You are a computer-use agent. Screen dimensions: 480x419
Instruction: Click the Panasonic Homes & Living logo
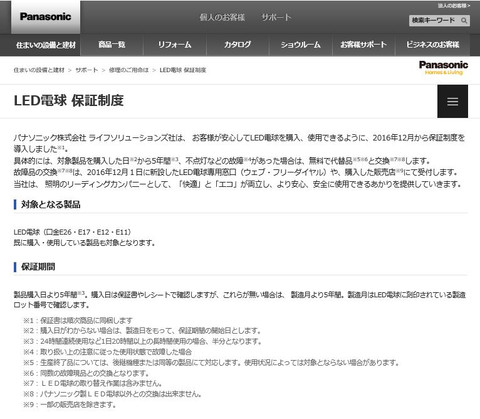443,67
